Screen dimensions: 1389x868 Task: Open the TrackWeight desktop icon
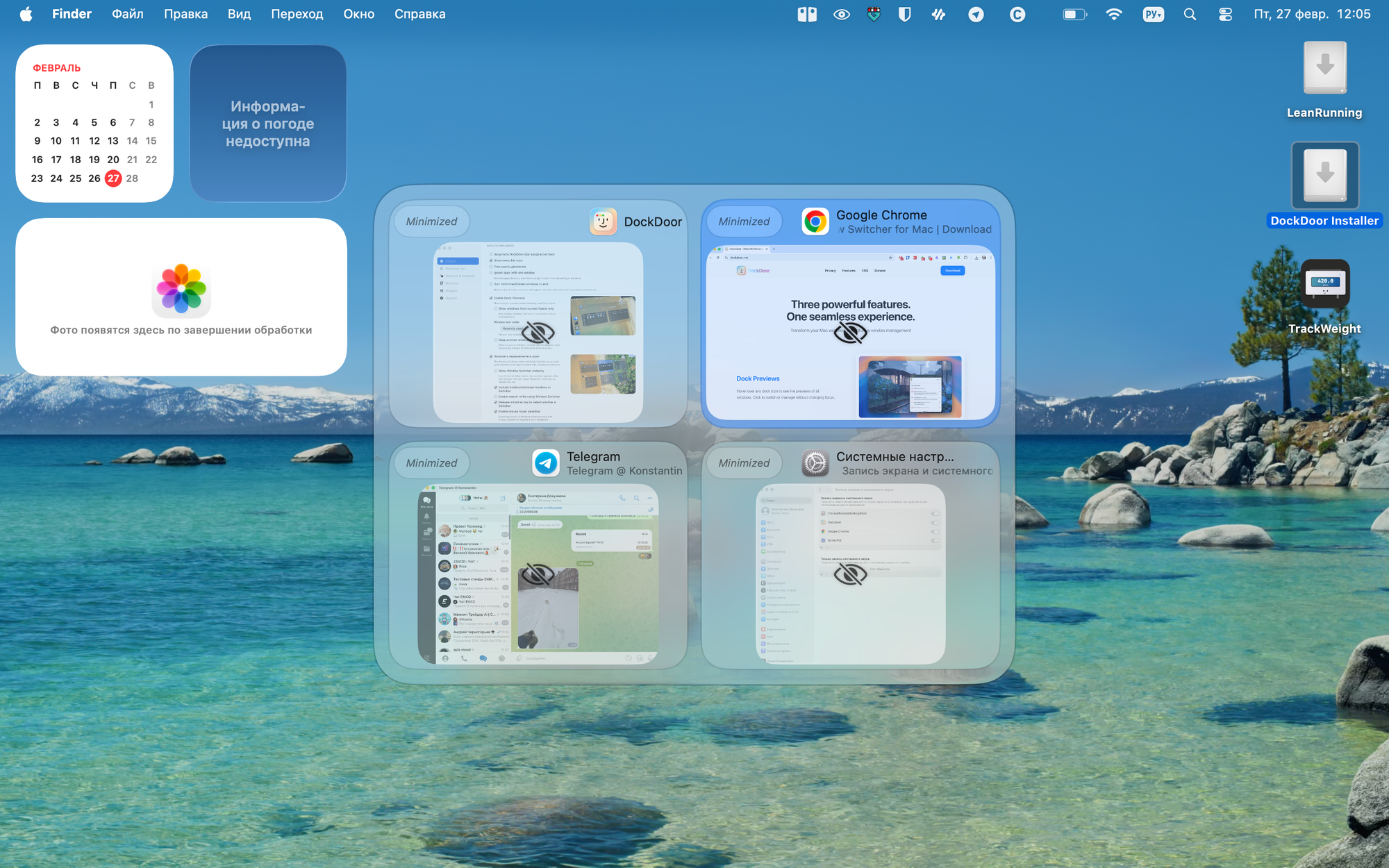(1324, 284)
